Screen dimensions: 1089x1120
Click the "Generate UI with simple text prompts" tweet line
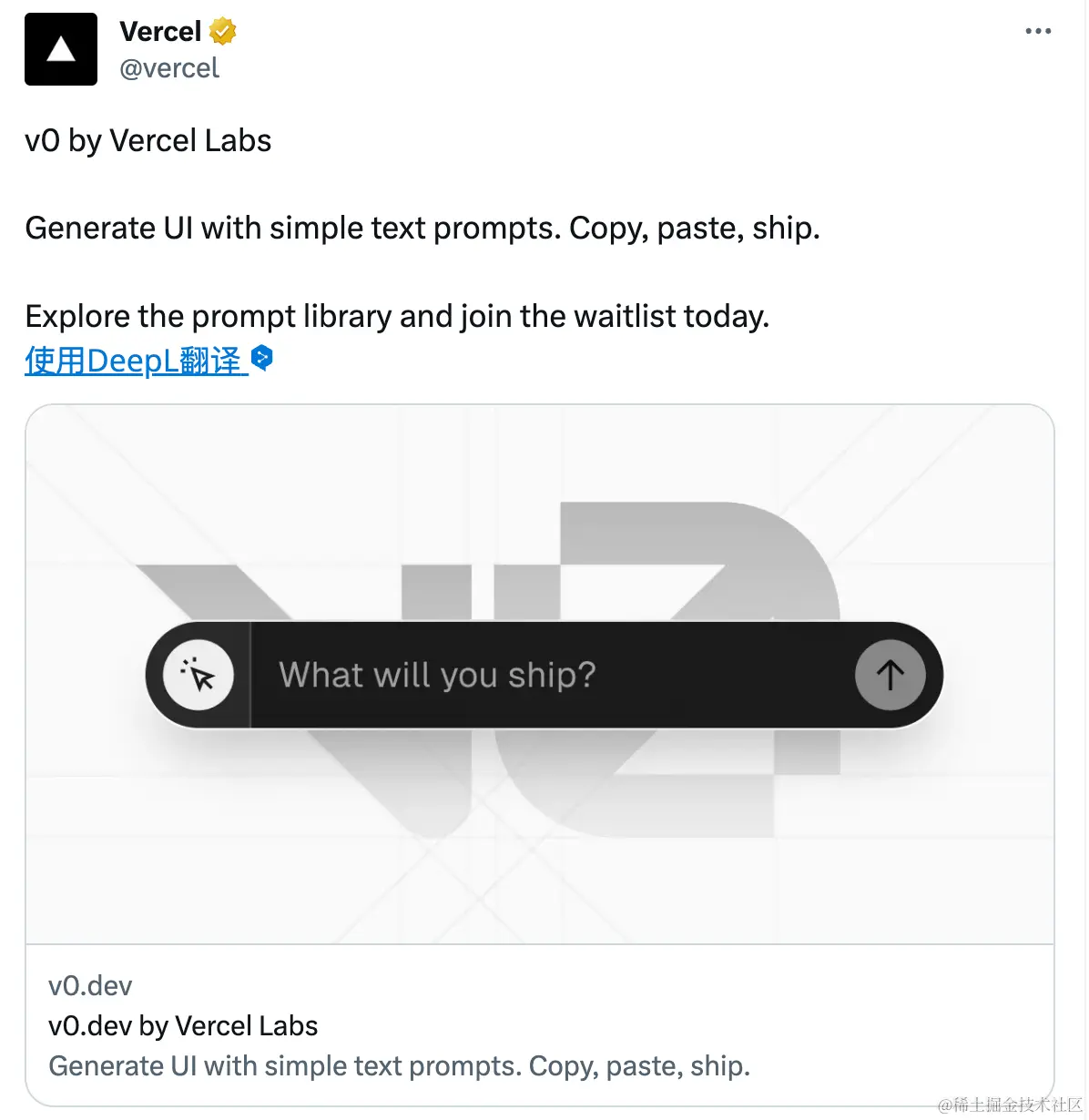[422, 229]
